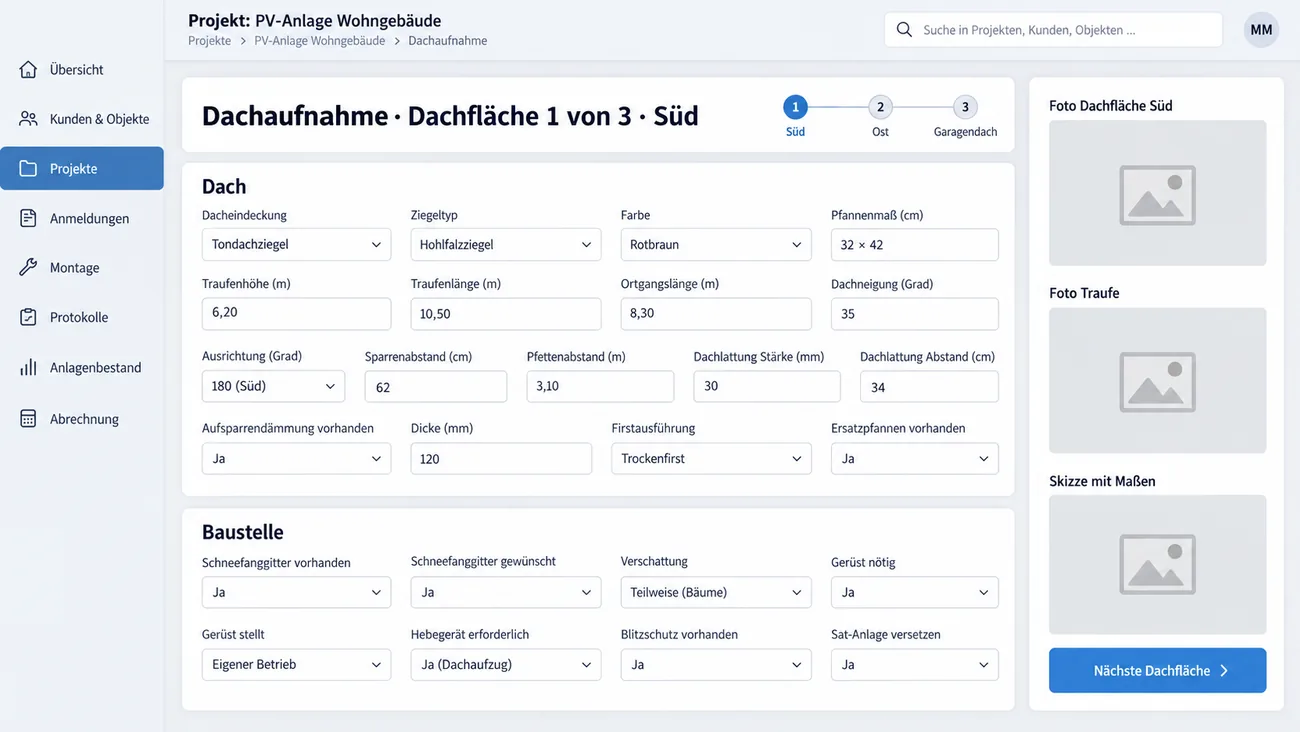This screenshot has height=732, width=1300.
Task: Open the Sat-Anlage versetzen dropdown
Action: tap(915, 665)
